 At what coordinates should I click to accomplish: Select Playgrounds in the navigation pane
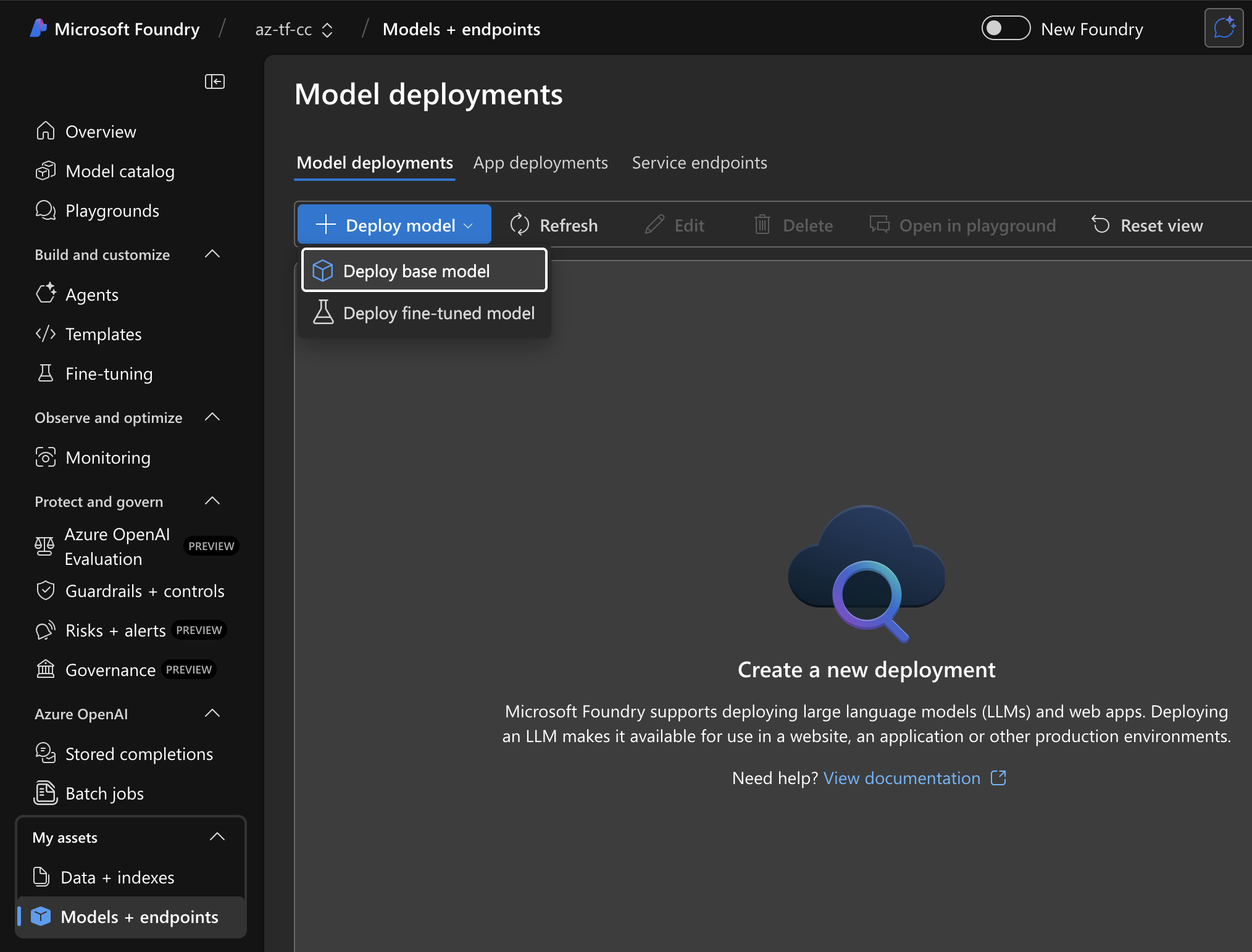[112, 211]
